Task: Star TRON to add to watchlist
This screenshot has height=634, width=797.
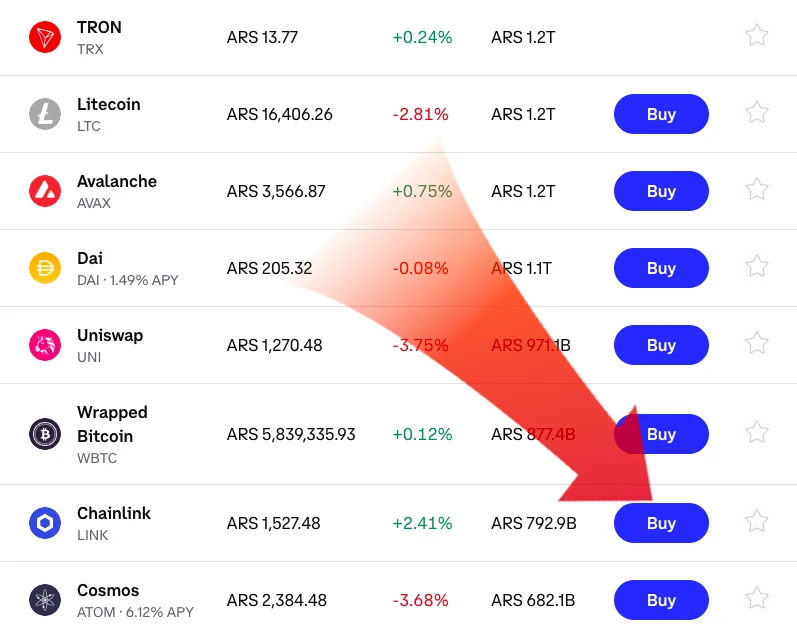Action: point(757,36)
